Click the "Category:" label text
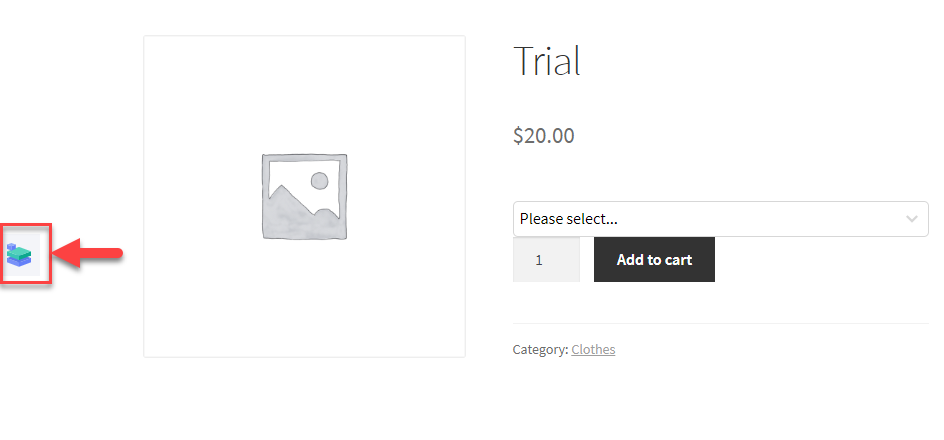This screenshot has width=944, height=440. coord(540,350)
